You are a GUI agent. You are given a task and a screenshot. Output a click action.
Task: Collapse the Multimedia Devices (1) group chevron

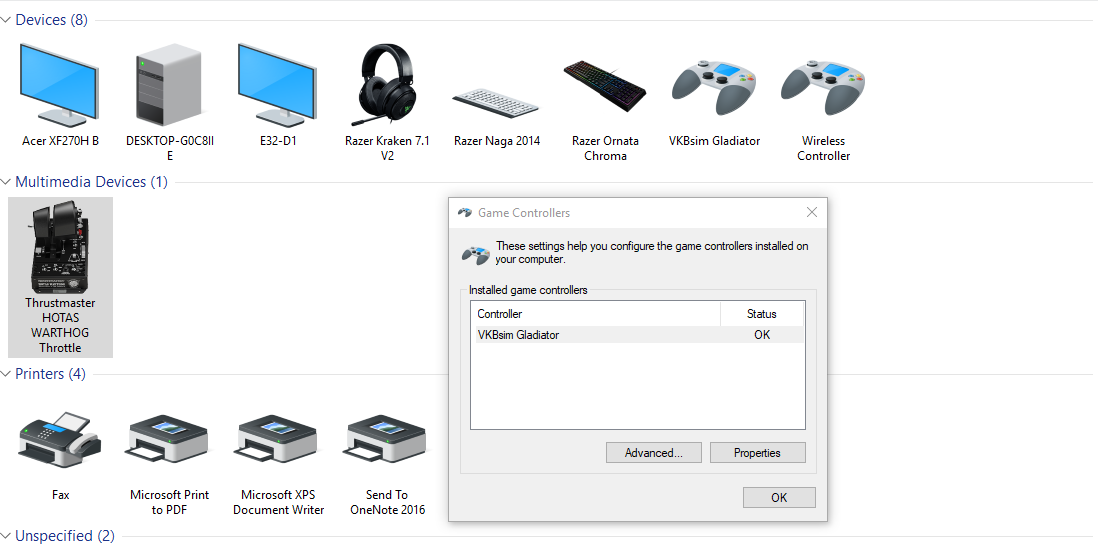[6, 183]
